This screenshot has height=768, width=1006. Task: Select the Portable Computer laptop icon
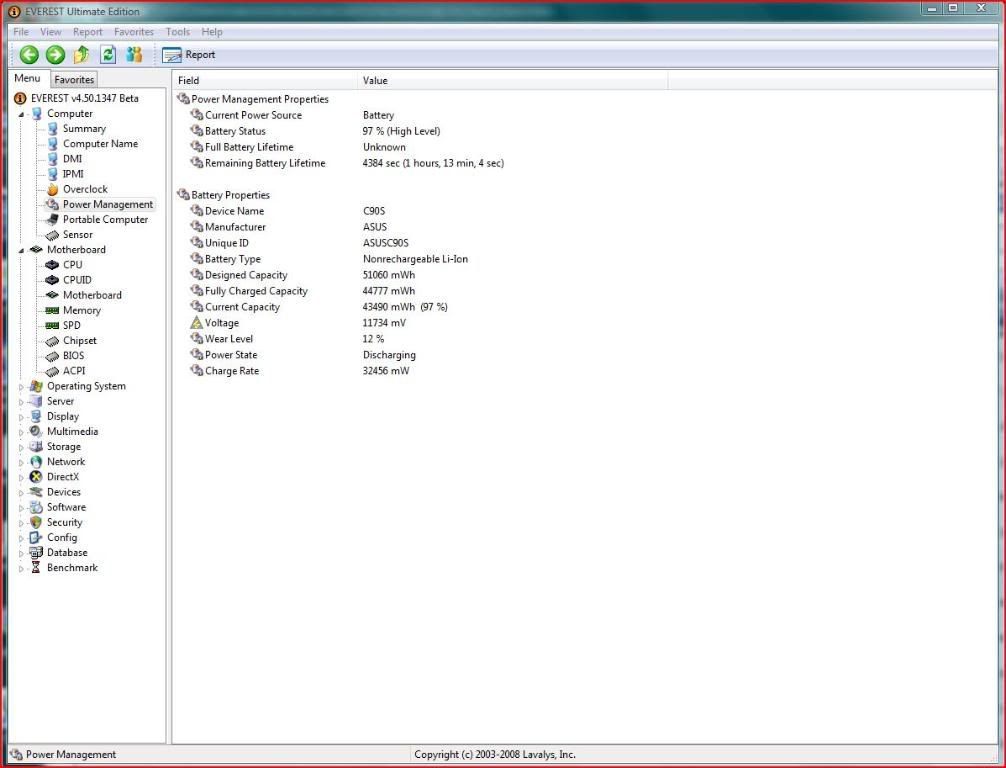[53, 219]
